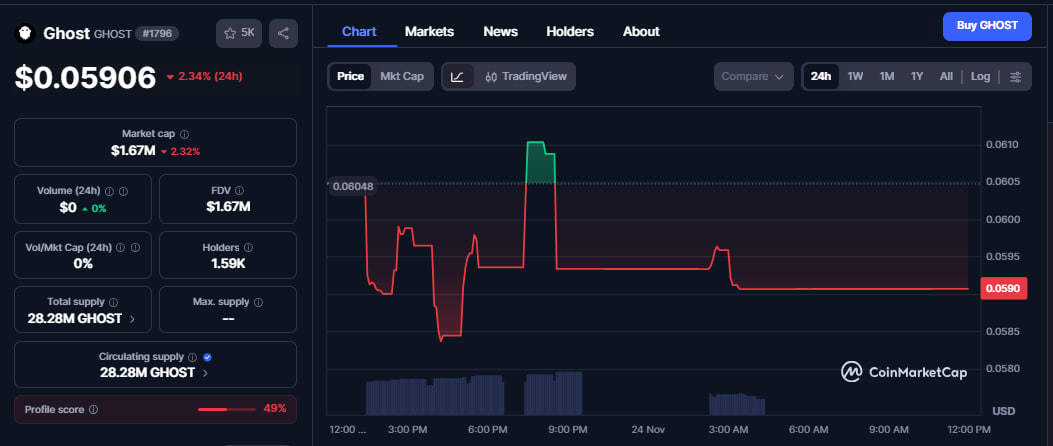1053x446 pixels.
Task: Click the FDV $1.67M value
Action: 228,207
